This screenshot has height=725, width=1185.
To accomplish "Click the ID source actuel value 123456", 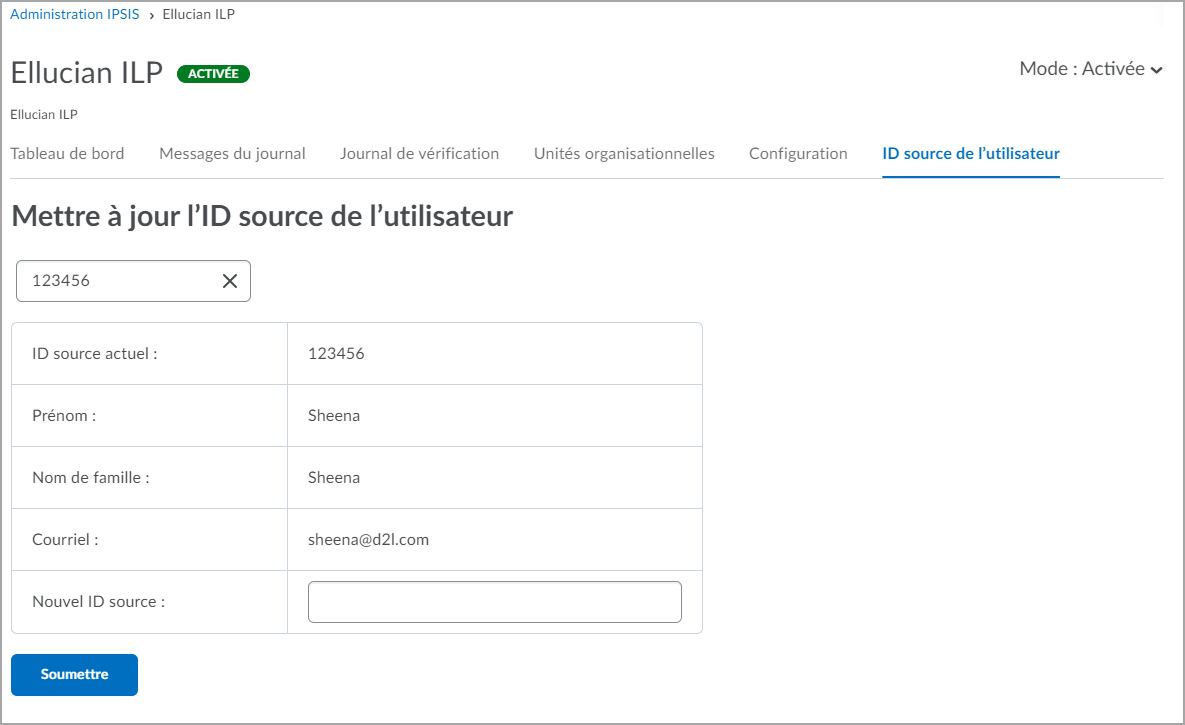I will (x=336, y=354).
